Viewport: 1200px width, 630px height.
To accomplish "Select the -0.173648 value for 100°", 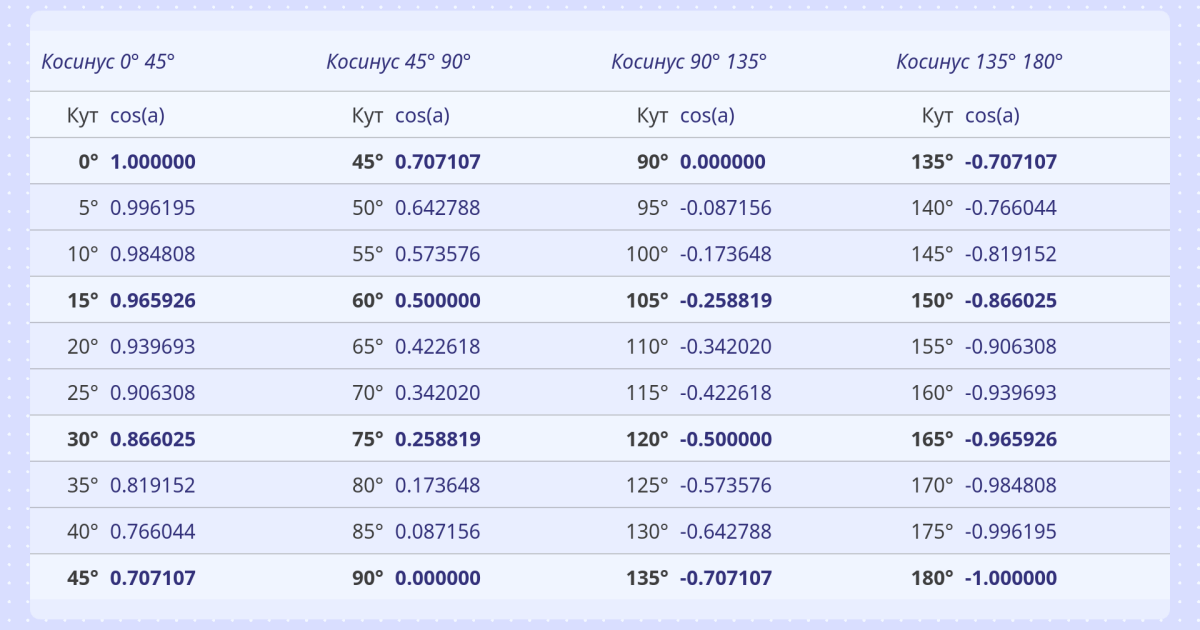I will pos(725,255).
